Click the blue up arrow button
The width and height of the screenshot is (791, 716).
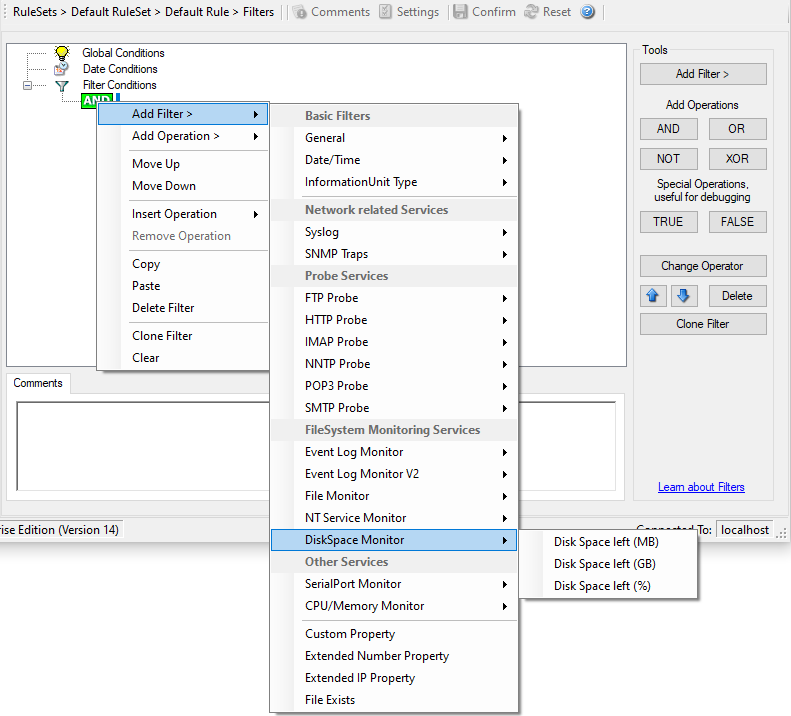(x=653, y=296)
